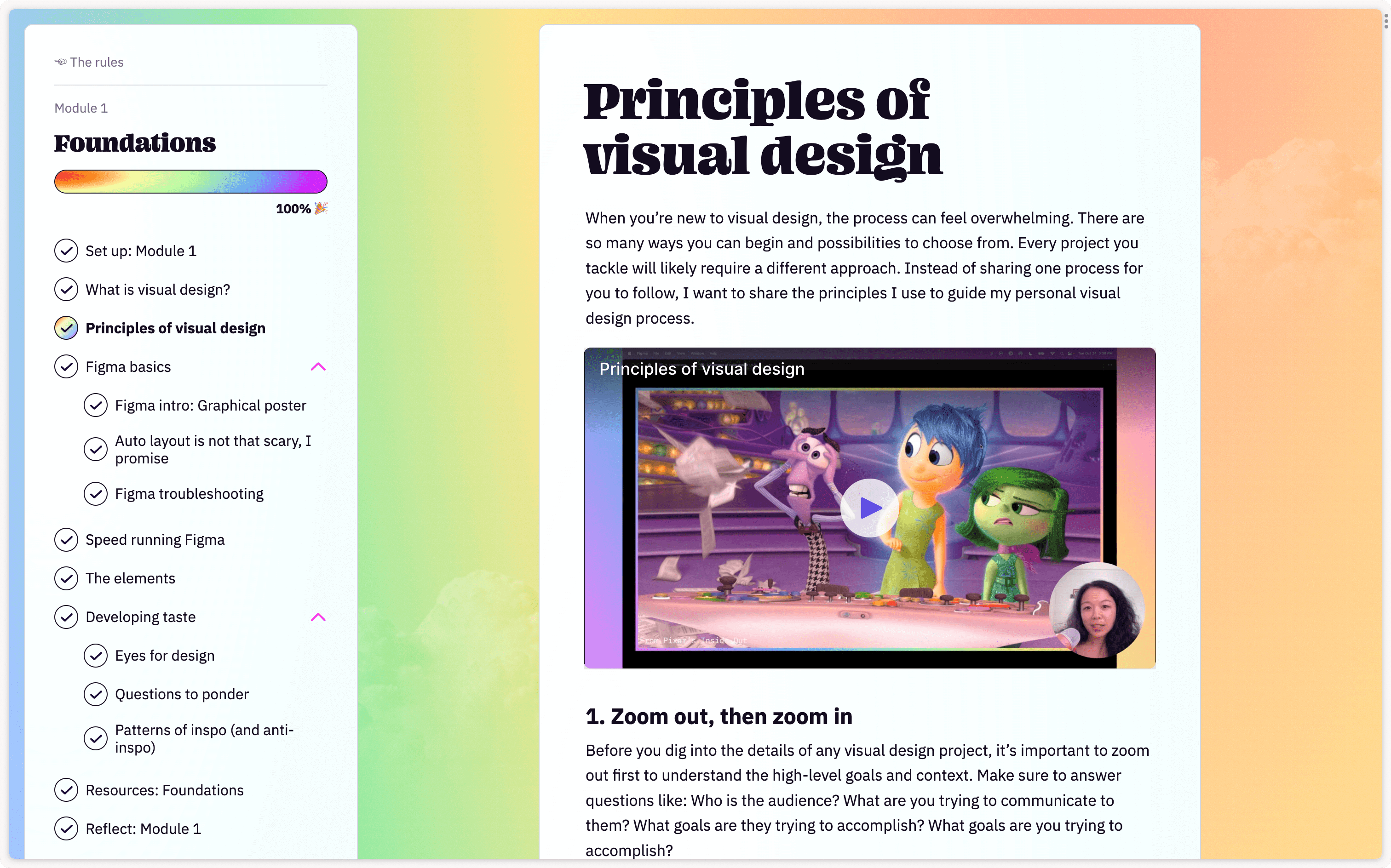Click the 'Figma troubleshooting' lesson item
The image size is (1391, 868).
(189, 492)
